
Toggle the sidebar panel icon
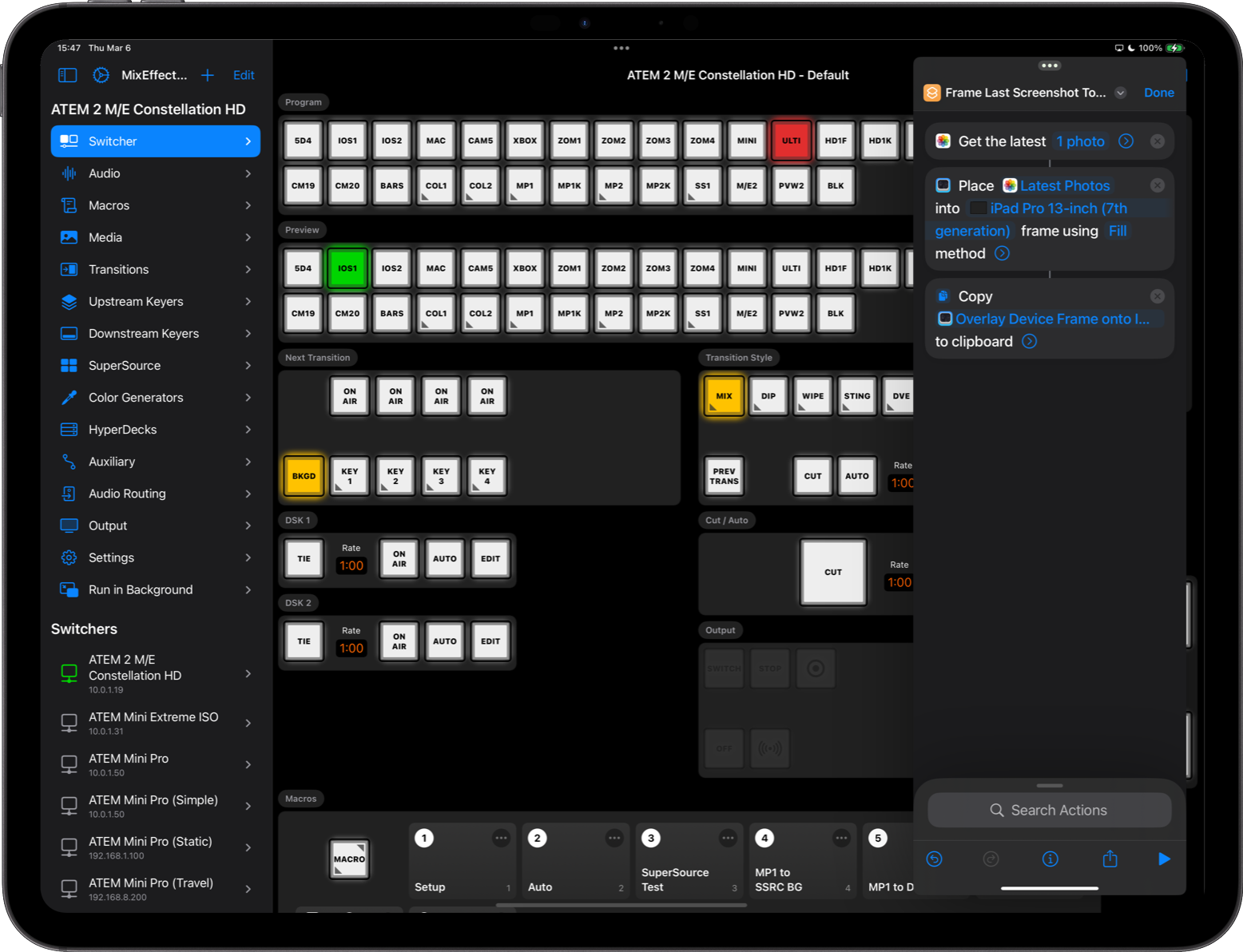pyautogui.click(x=68, y=75)
